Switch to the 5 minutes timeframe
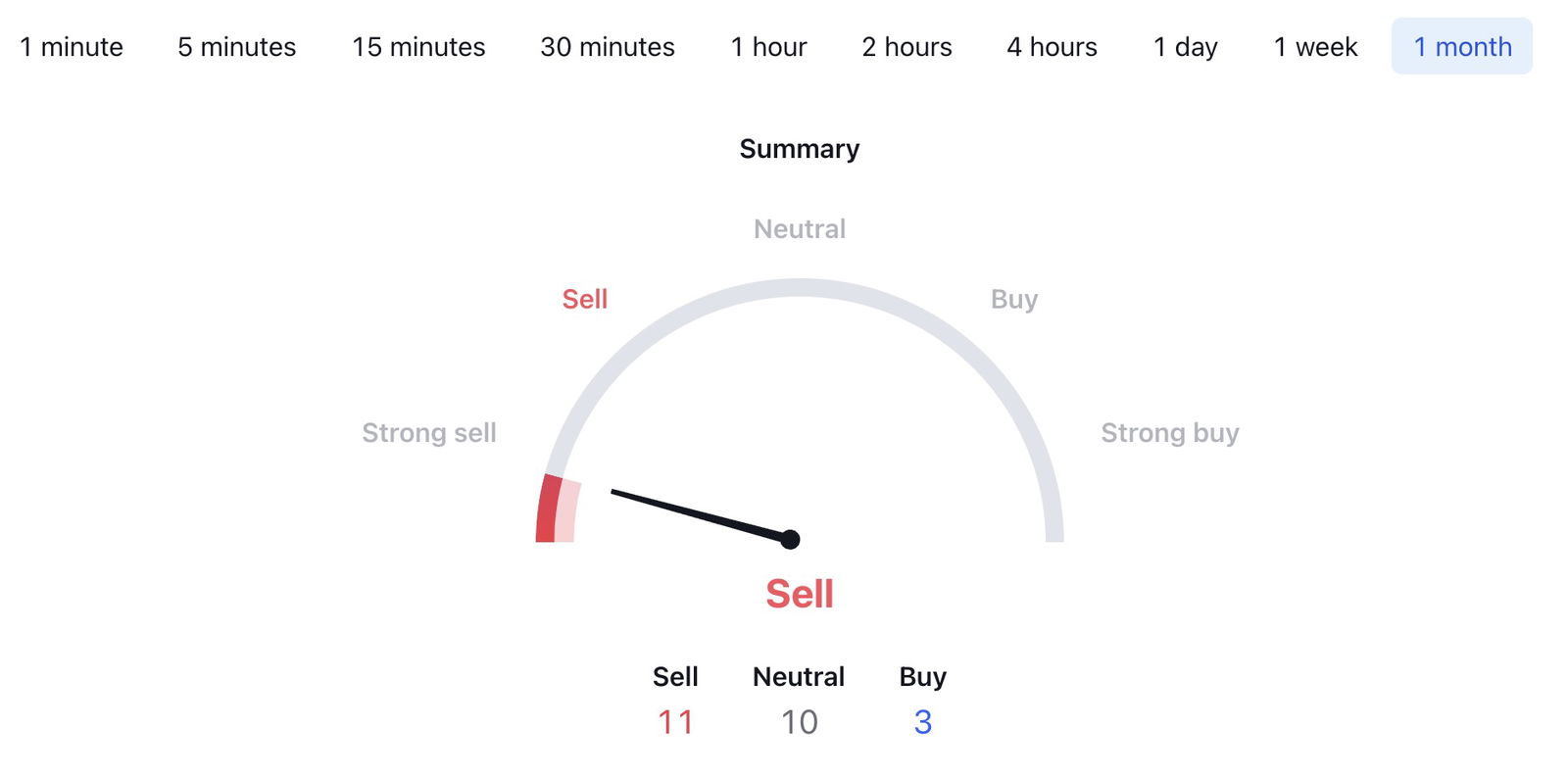 click(237, 47)
